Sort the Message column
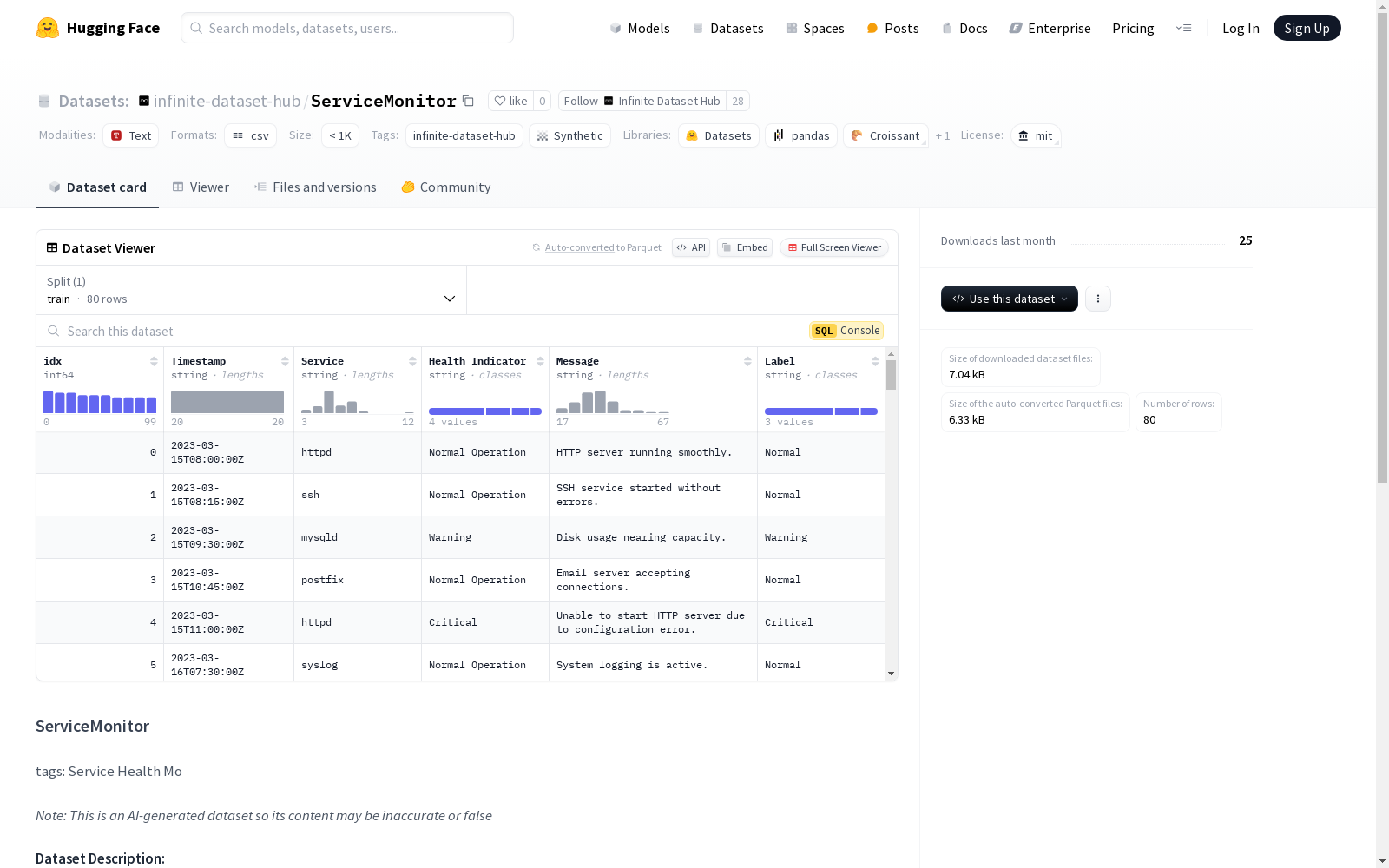This screenshot has width=1389, height=868. 747,361
